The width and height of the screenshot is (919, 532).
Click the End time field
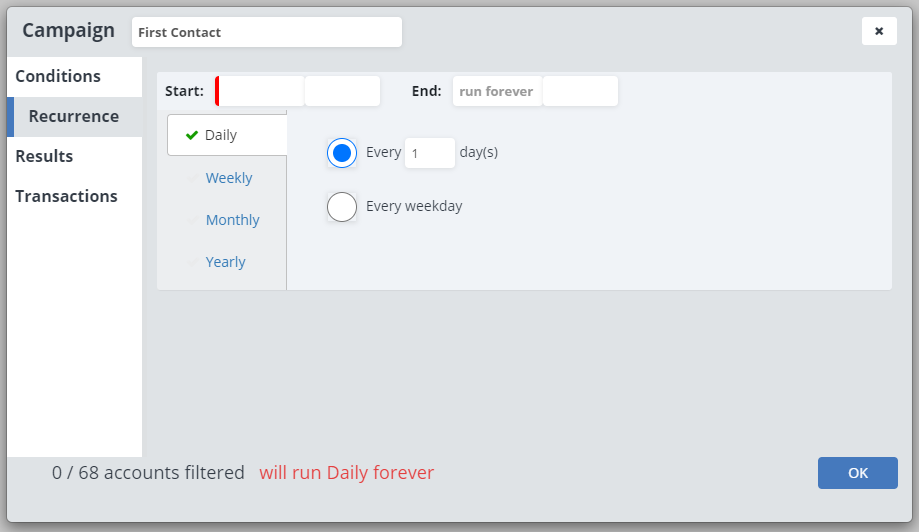tap(580, 91)
